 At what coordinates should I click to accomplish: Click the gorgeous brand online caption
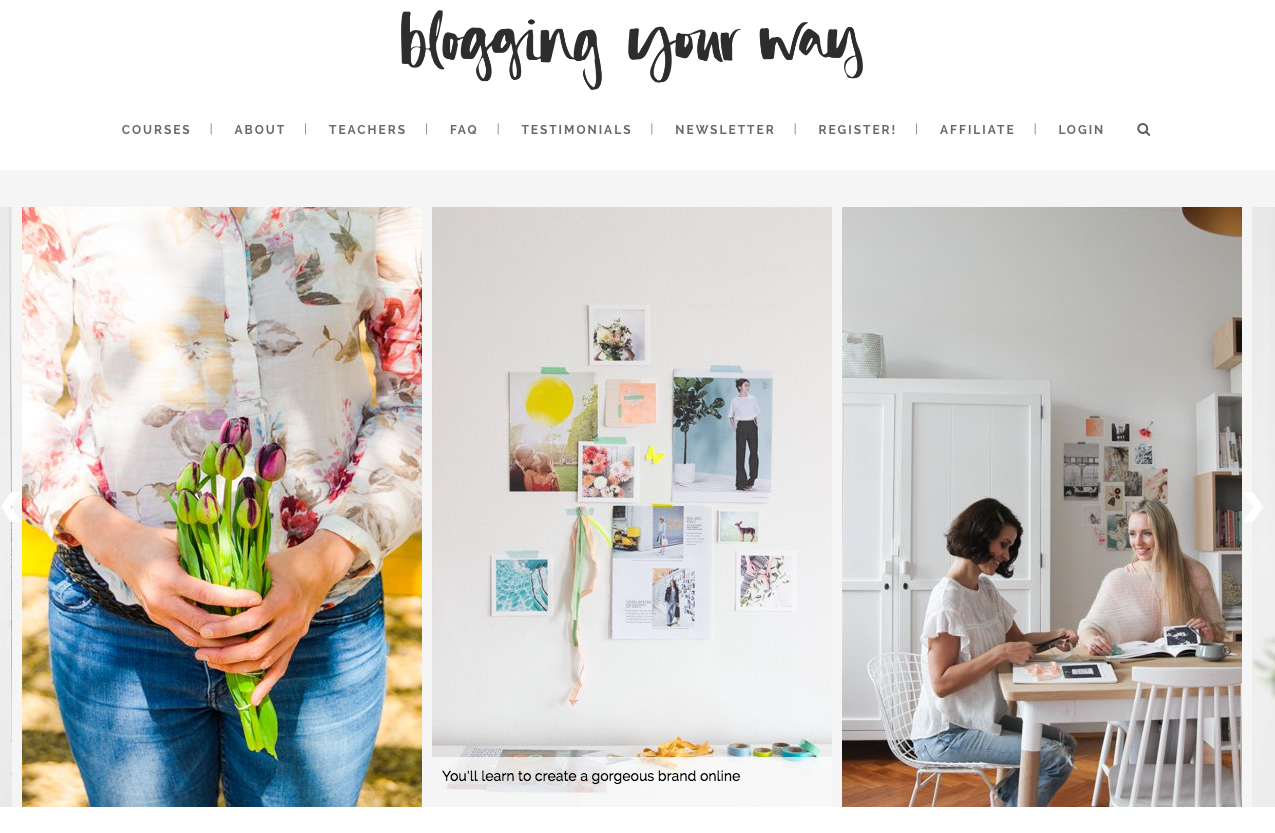(591, 776)
